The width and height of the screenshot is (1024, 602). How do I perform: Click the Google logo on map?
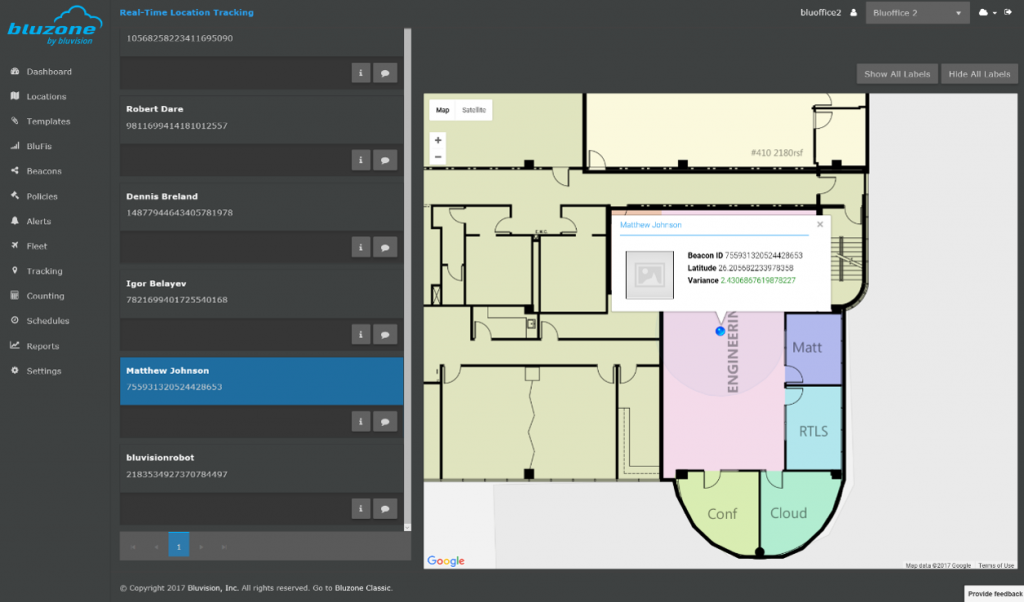tap(445, 561)
